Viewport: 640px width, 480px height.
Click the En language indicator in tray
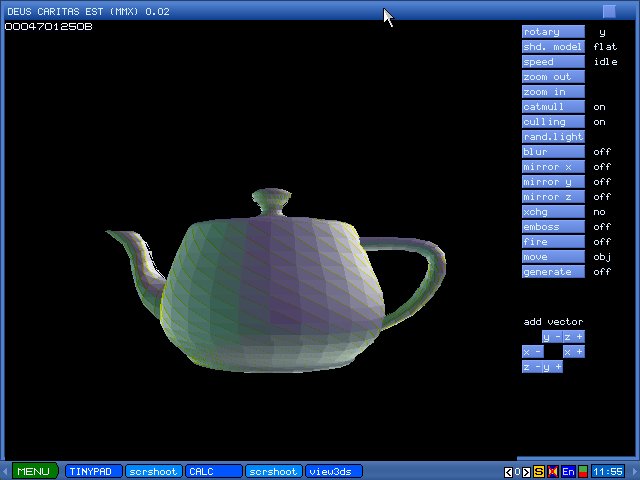click(568, 471)
